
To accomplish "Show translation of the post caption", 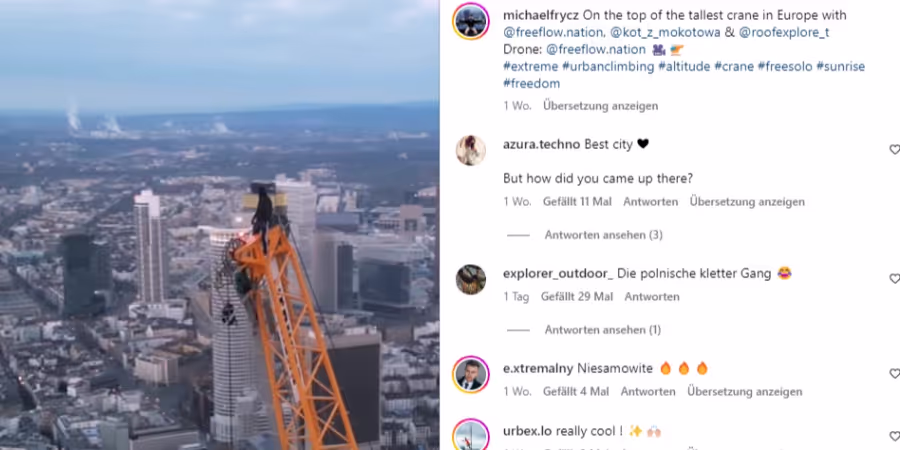I will click(600, 106).
